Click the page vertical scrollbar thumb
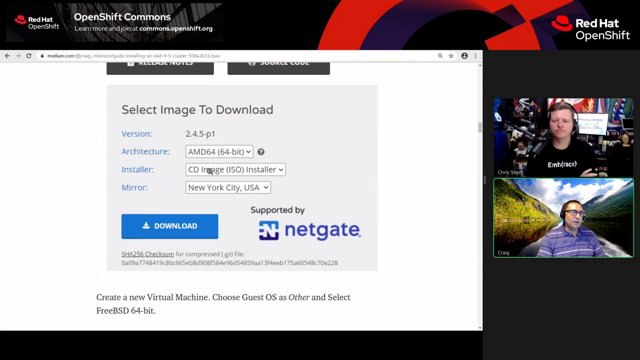 pos(480,127)
